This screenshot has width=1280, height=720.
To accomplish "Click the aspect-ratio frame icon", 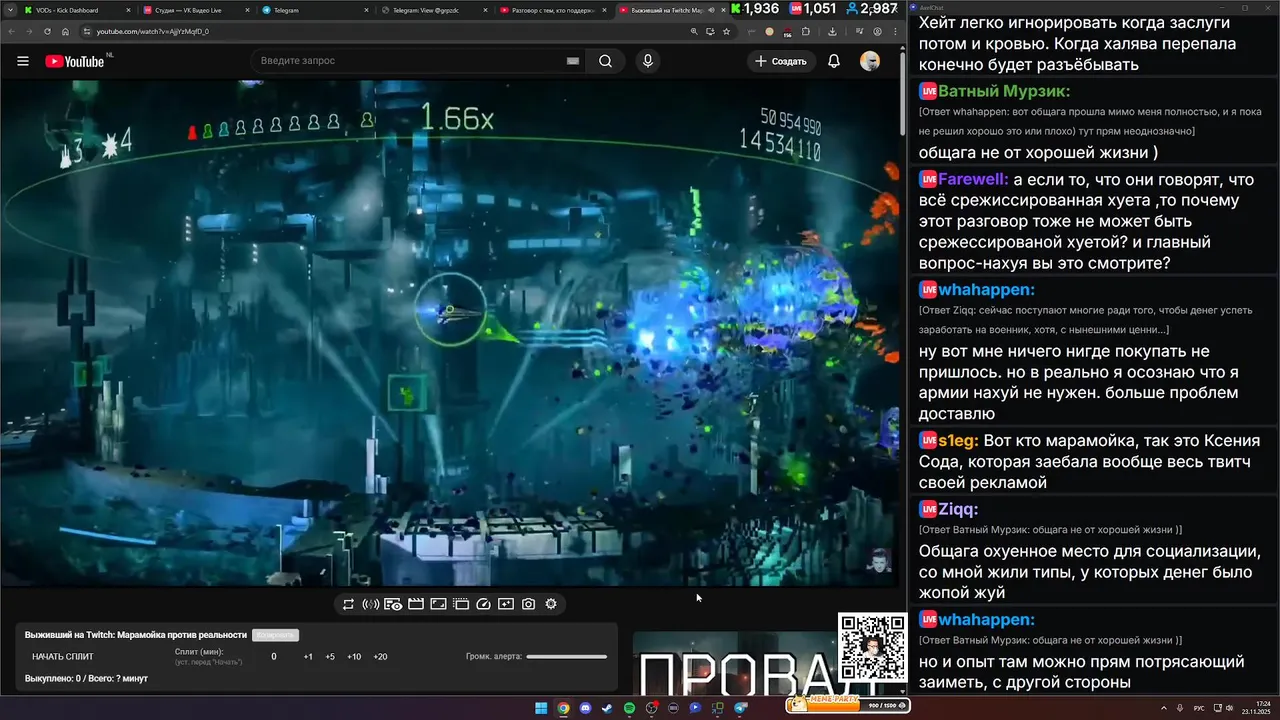I will click(x=438, y=604).
